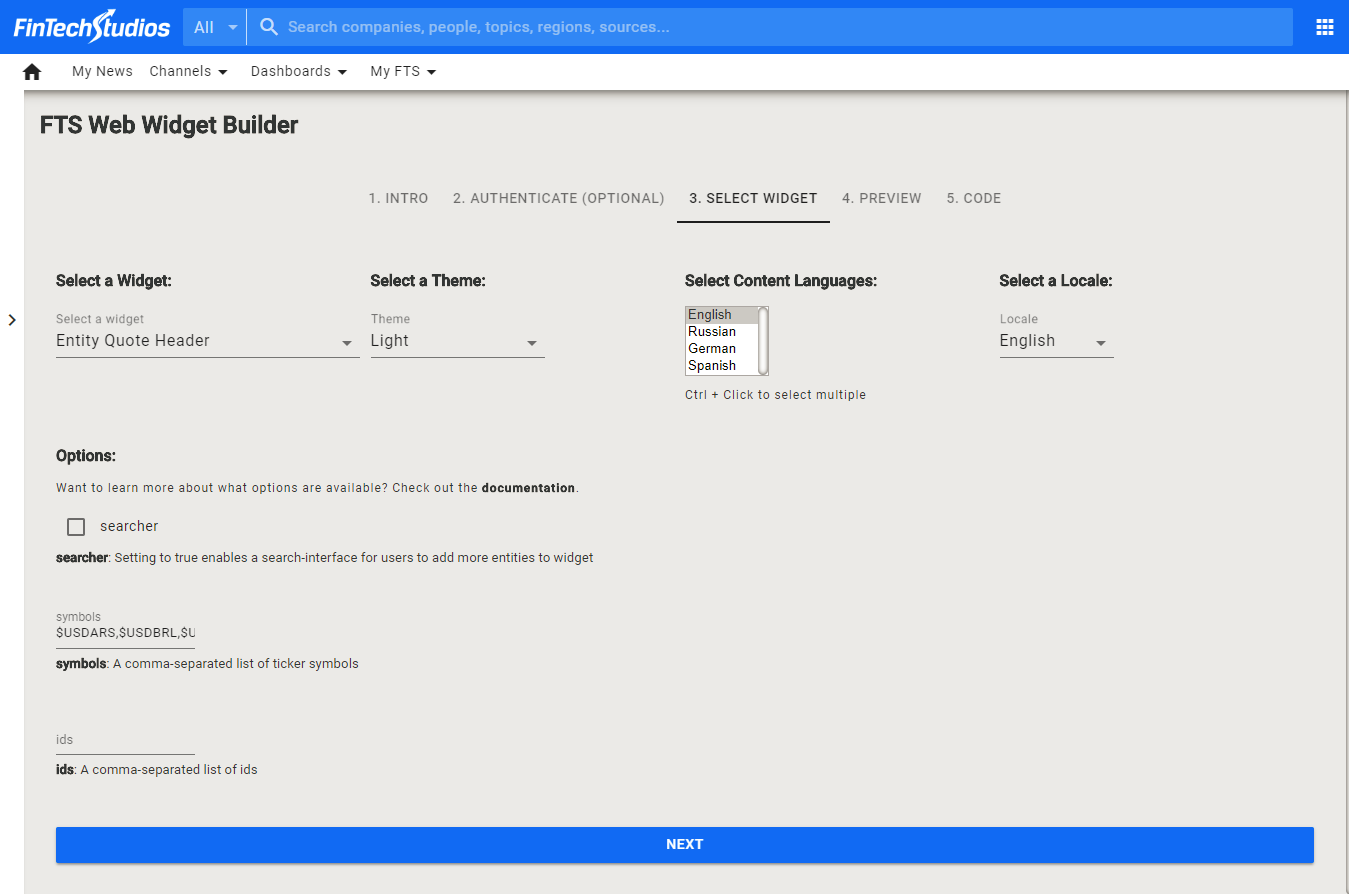Viewport: 1349px width, 894px height.
Task: Click the ids input field
Action: point(125,740)
